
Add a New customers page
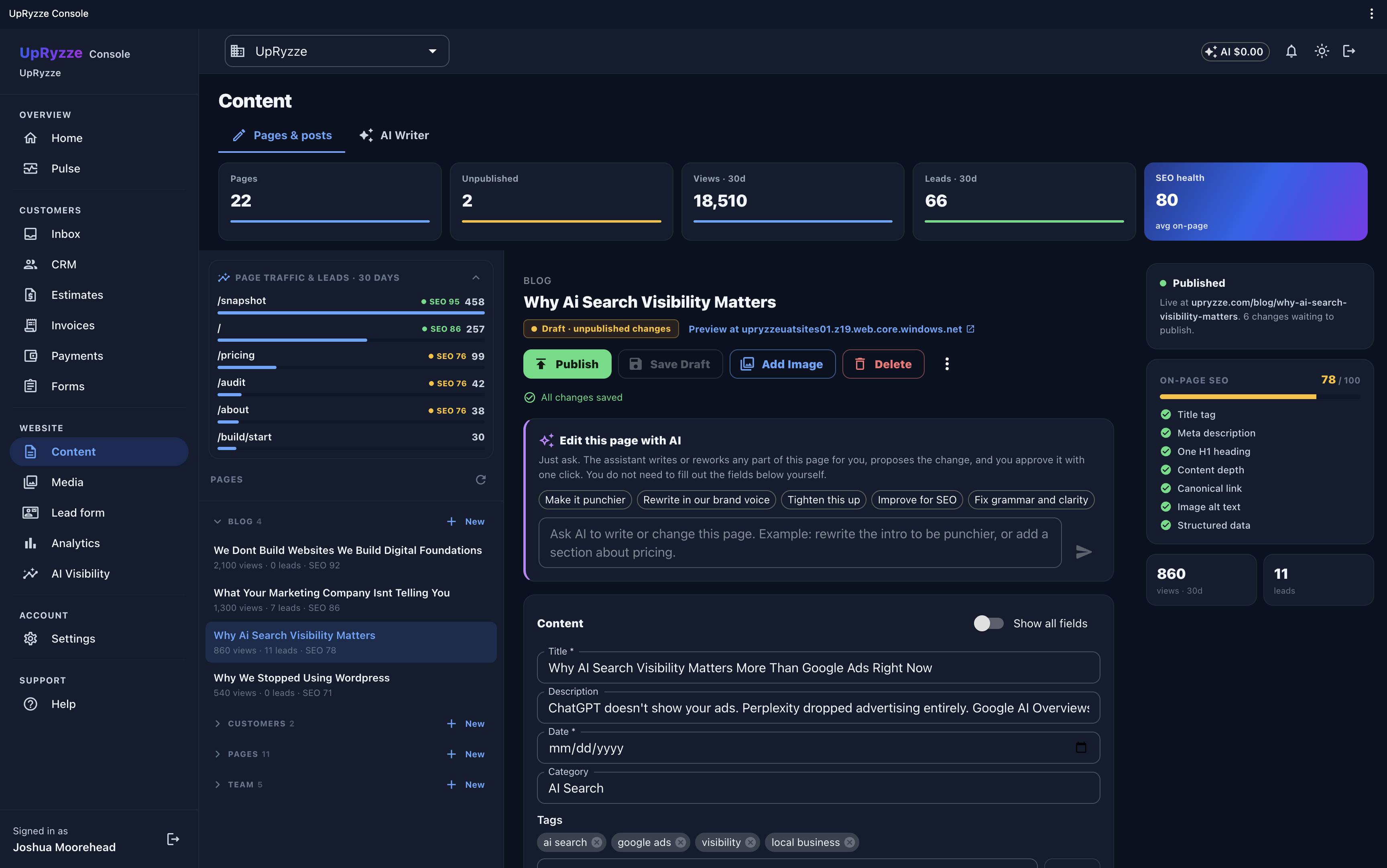(x=466, y=723)
